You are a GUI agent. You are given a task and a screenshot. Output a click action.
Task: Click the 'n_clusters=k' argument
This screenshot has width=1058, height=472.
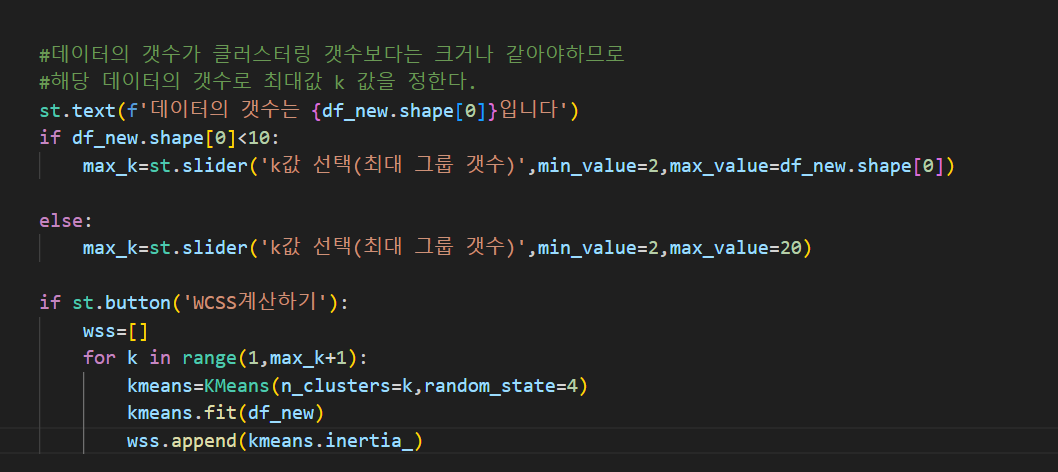[x=346, y=386]
